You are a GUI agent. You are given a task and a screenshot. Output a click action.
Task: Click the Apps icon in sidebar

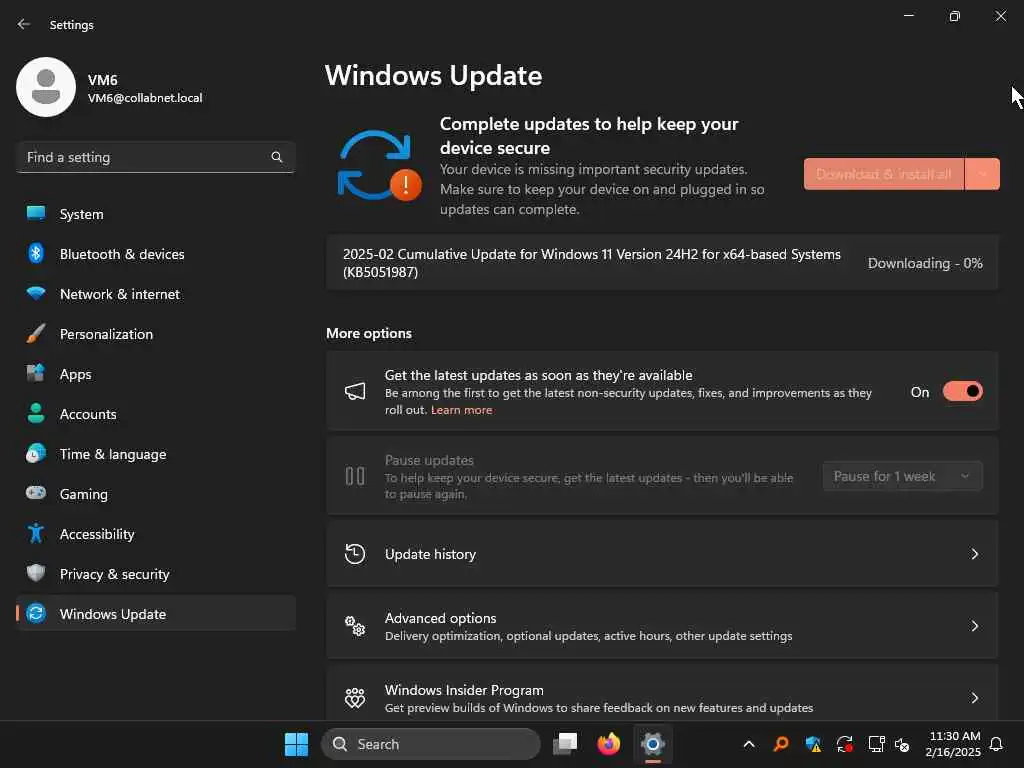tap(36, 374)
